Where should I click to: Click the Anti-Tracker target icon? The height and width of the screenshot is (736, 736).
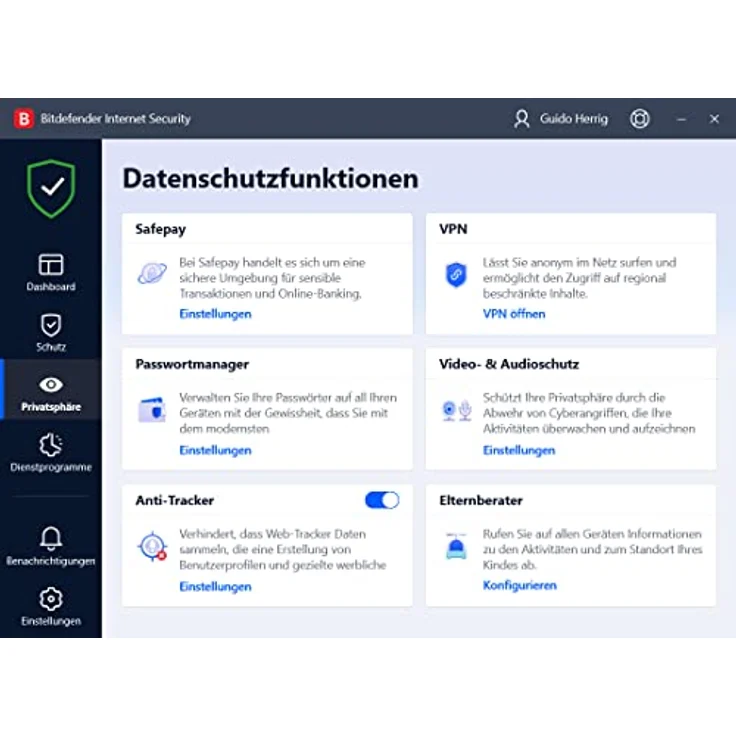point(152,546)
